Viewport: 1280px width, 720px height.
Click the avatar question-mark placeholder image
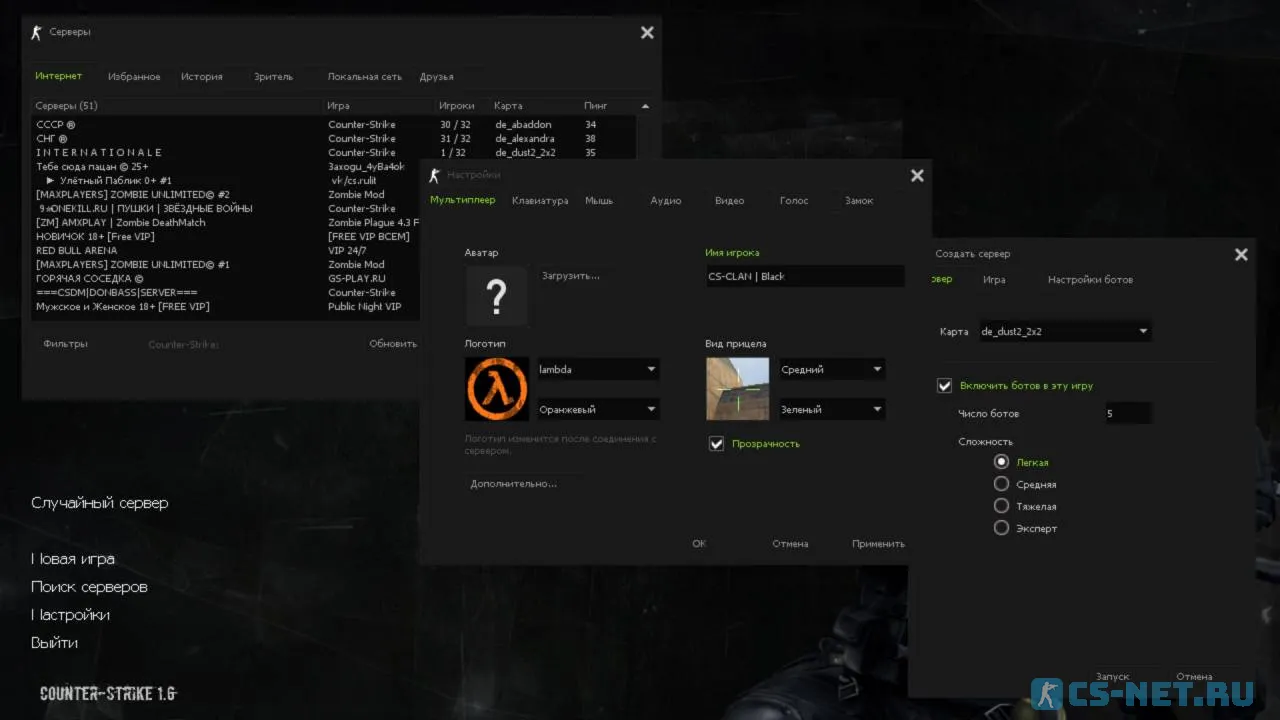(496, 296)
